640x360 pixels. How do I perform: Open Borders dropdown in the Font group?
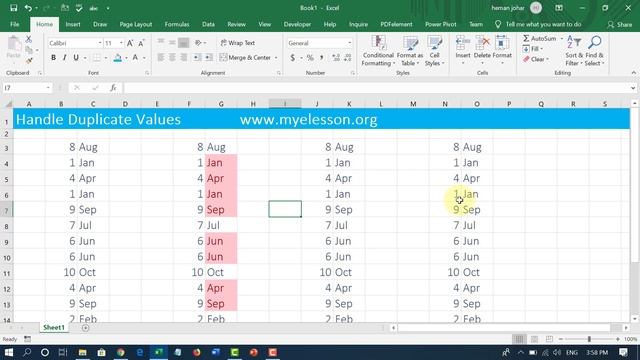tap(105, 58)
